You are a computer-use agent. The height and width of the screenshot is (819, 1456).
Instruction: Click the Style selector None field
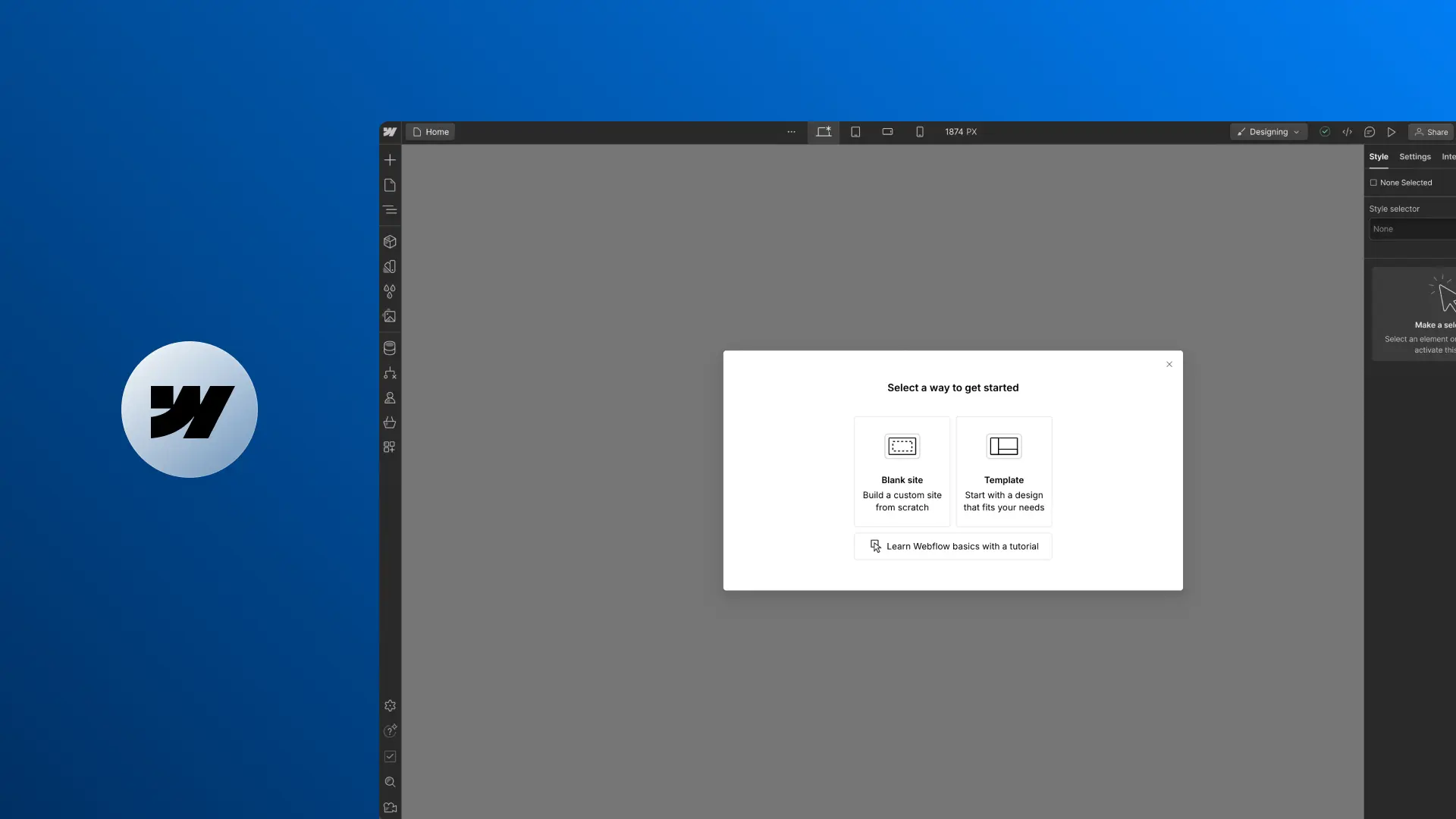(1413, 229)
